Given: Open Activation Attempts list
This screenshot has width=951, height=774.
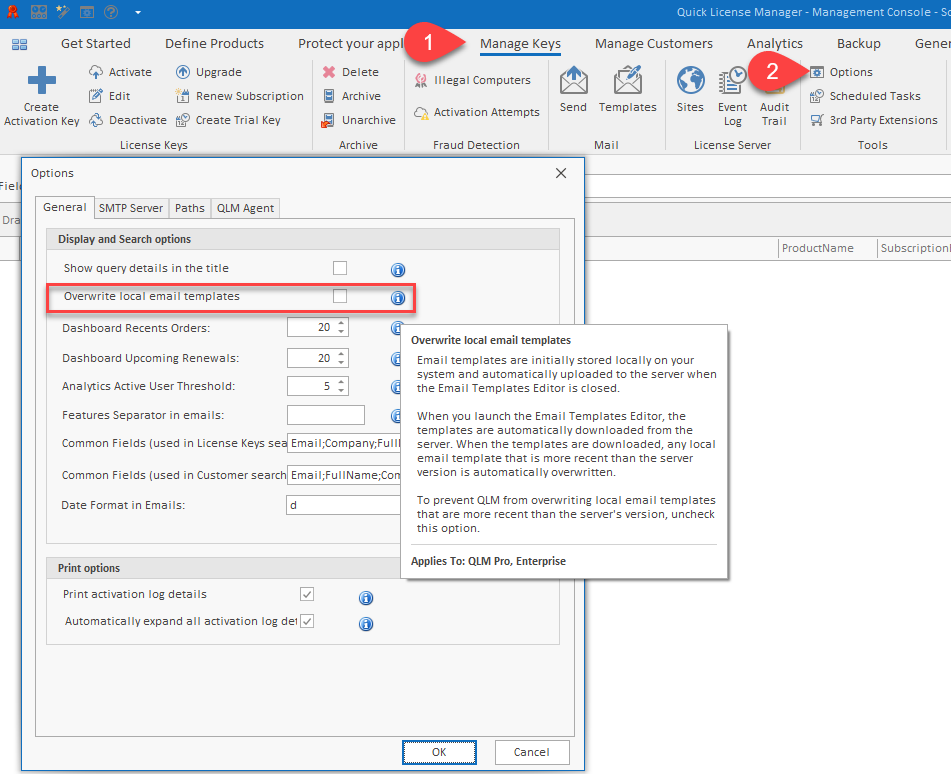Looking at the screenshot, I should coord(477,112).
